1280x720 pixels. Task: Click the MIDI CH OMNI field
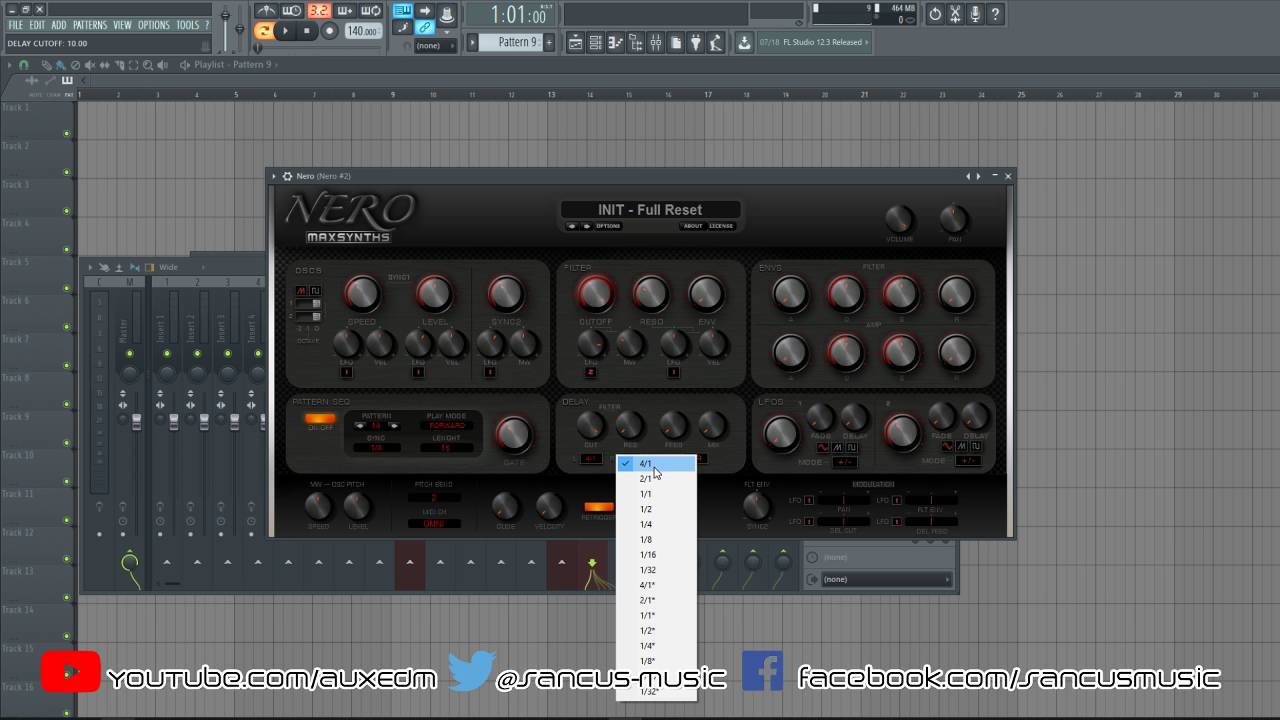434,523
